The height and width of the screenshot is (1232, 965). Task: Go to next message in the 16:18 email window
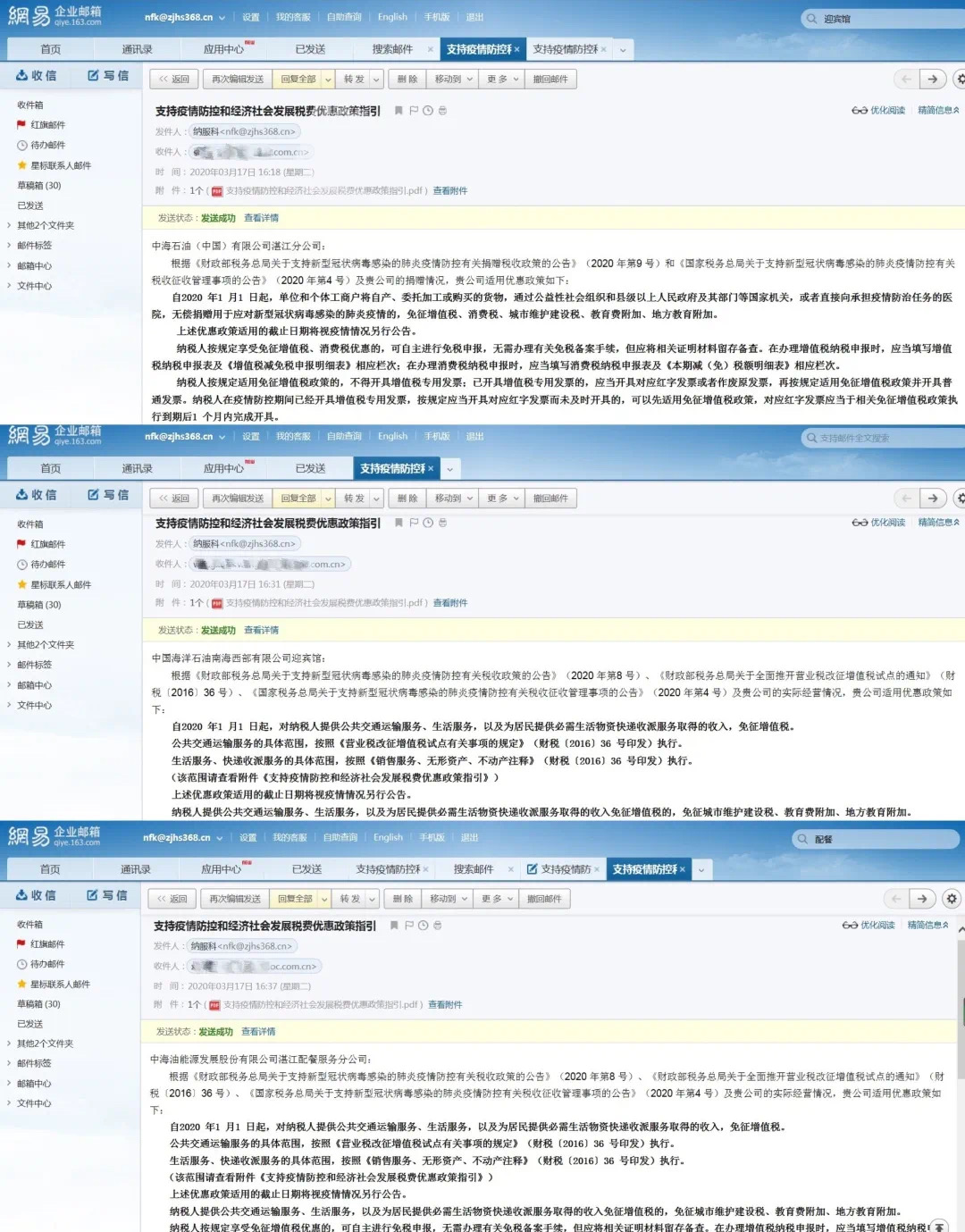tap(933, 80)
